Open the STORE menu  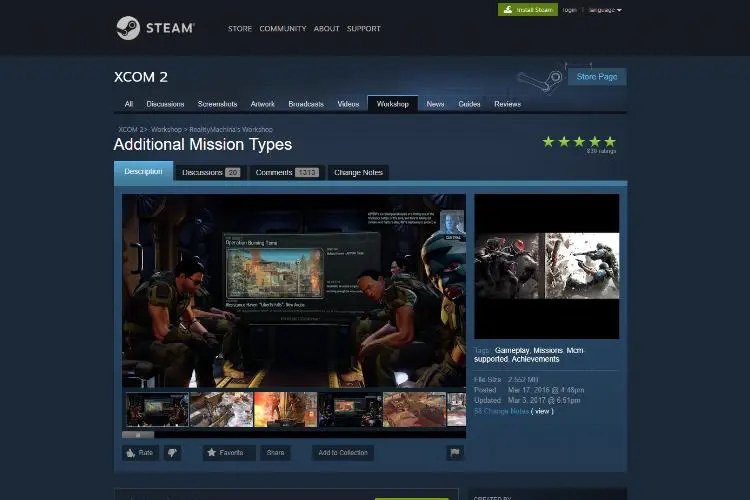(240, 29)
